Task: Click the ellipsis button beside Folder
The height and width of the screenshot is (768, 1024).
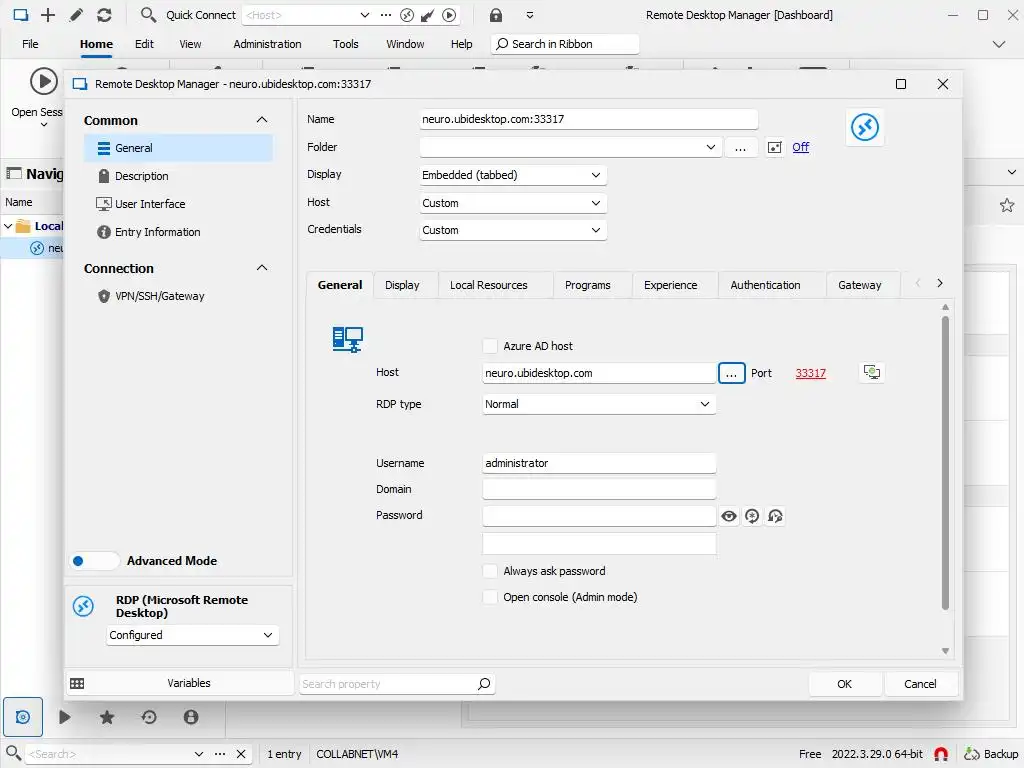Action: coord(740,148)
